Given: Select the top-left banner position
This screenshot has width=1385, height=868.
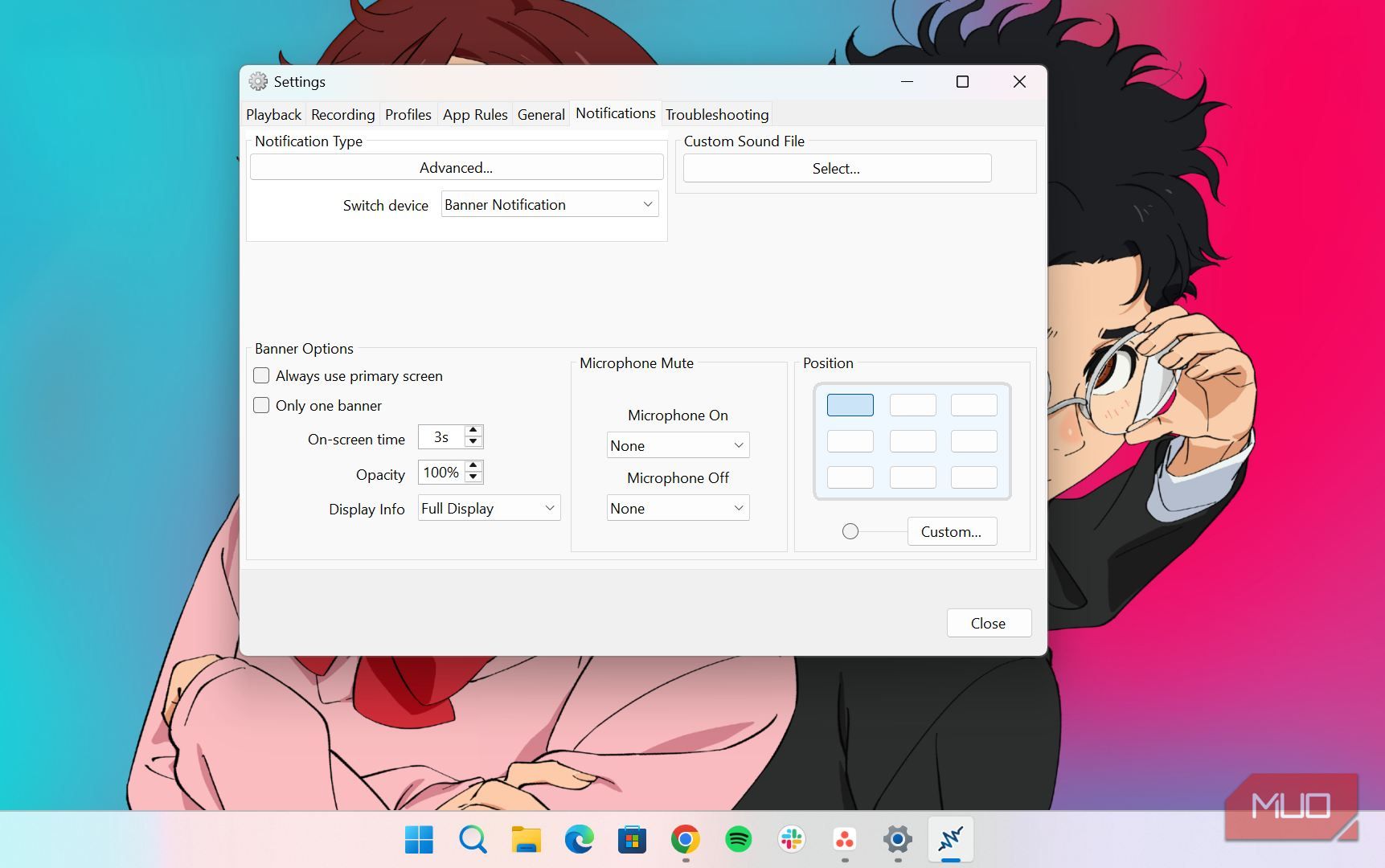Looking at the screenshot, I should (850, 405).
